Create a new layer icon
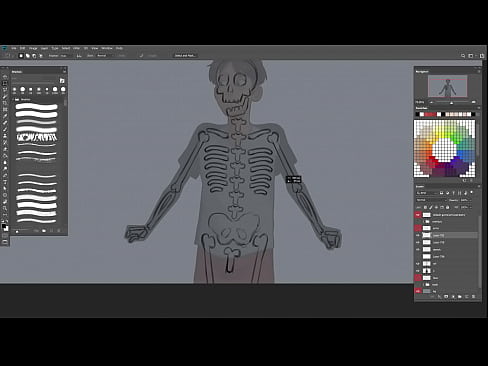The image size is (488, 366). pos(466,296)
